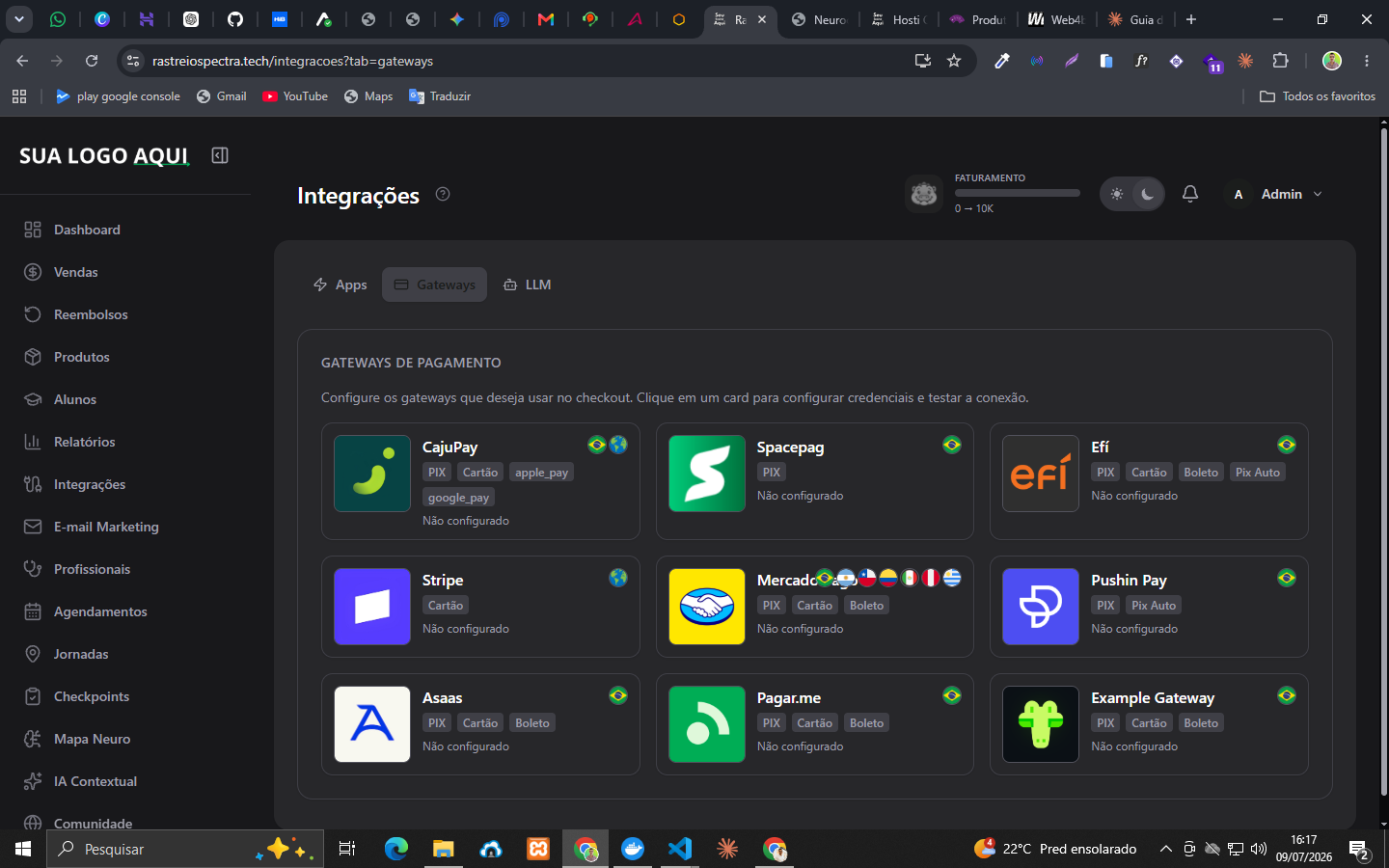Click the E-mail Marketing envelope icon
The image size is (1389, 868).
click(33, 527)
